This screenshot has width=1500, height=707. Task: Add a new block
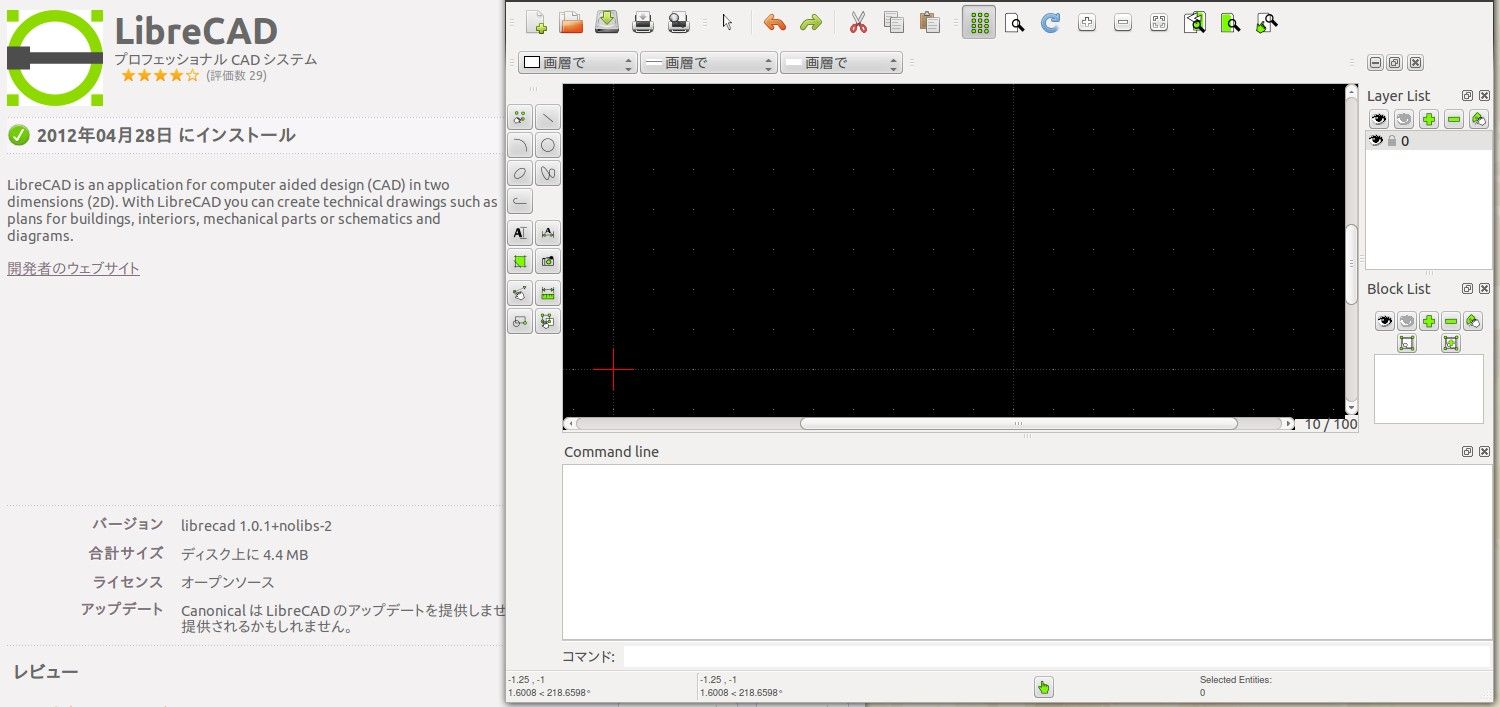[x=1429, y=322]
